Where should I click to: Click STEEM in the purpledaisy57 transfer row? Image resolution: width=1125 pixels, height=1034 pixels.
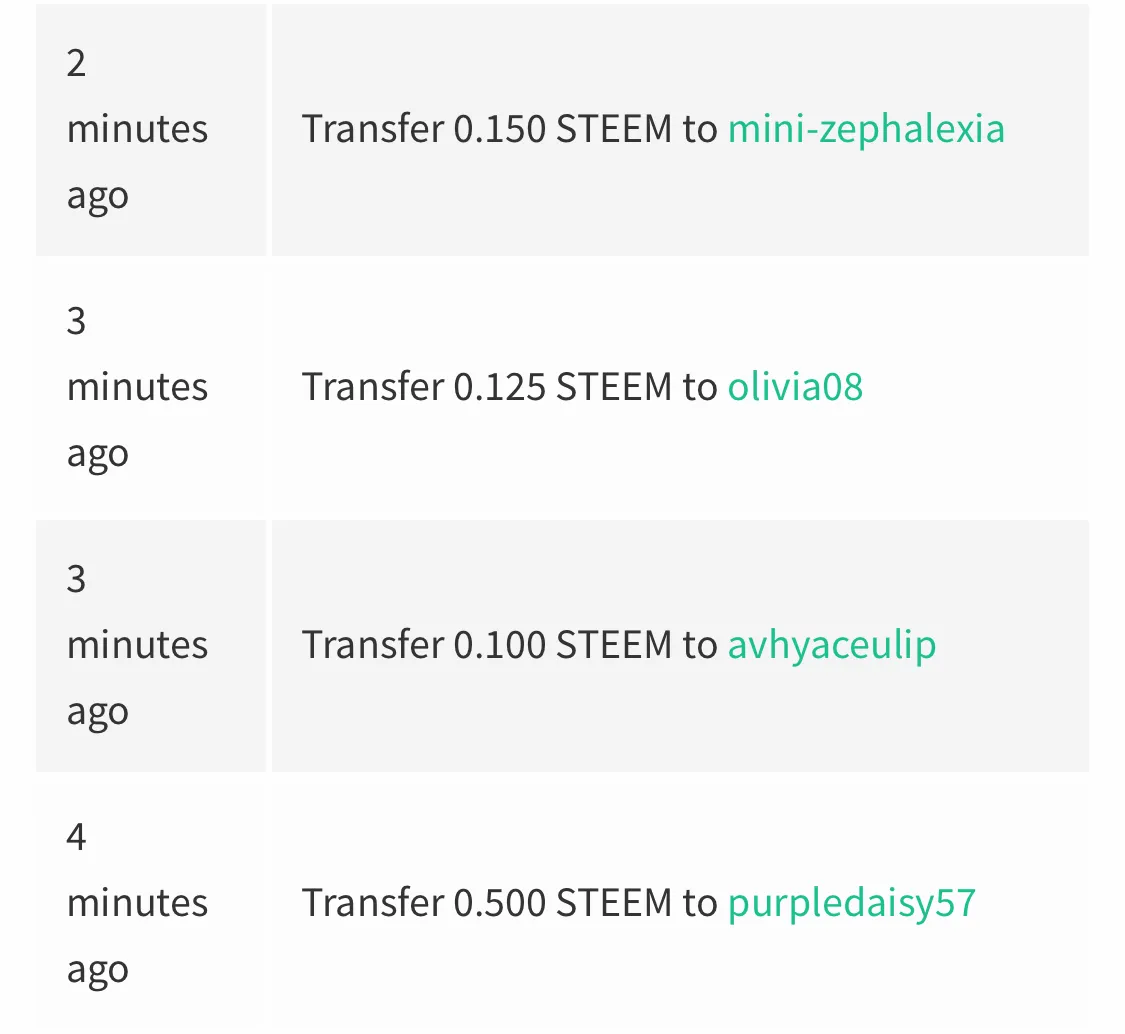coord(614,903)
